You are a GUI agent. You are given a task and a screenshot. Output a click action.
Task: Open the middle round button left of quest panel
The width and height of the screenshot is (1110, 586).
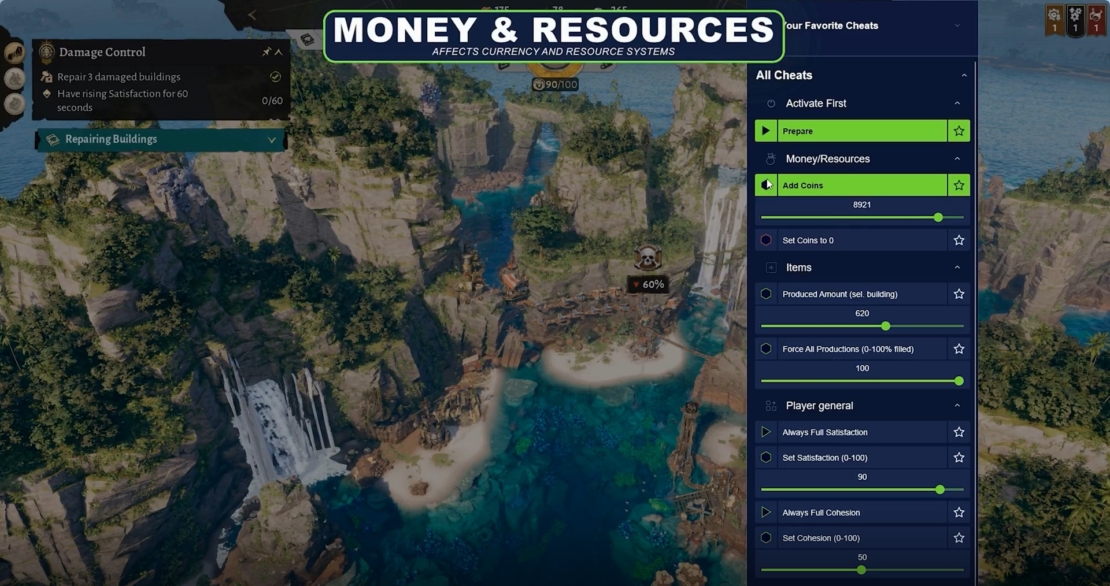tap(15, 79)
